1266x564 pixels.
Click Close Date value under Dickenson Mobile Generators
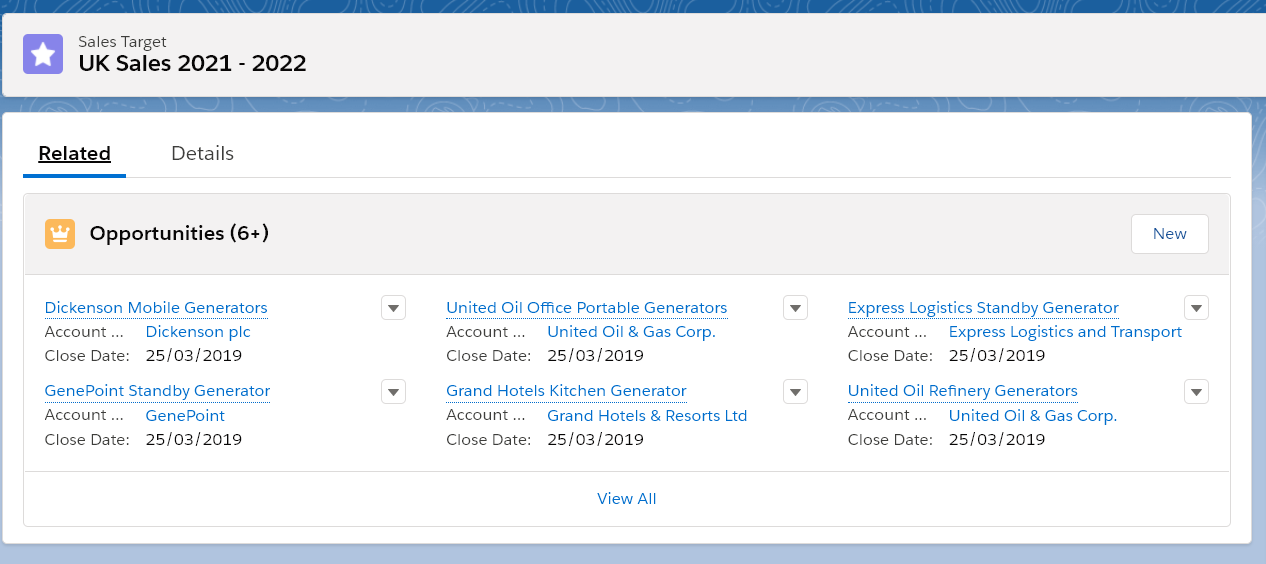[194, 356]
